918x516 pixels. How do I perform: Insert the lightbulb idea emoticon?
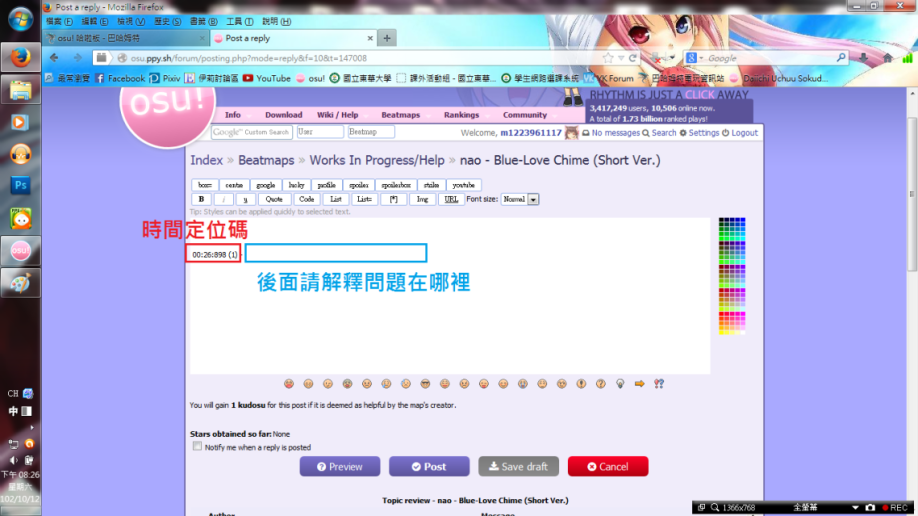pos(620,384)
